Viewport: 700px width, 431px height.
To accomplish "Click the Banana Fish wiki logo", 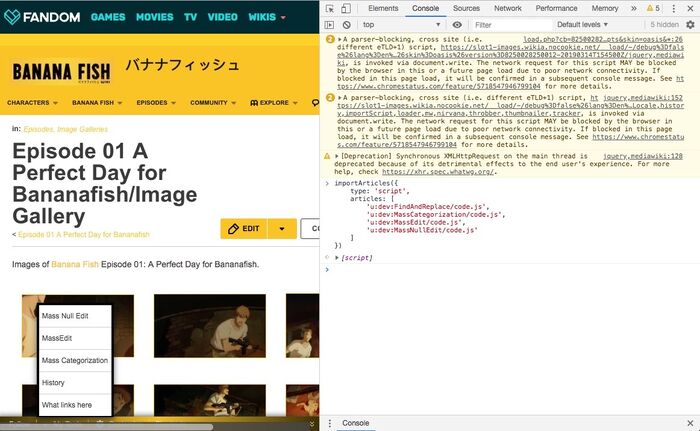I will [62, 72].
